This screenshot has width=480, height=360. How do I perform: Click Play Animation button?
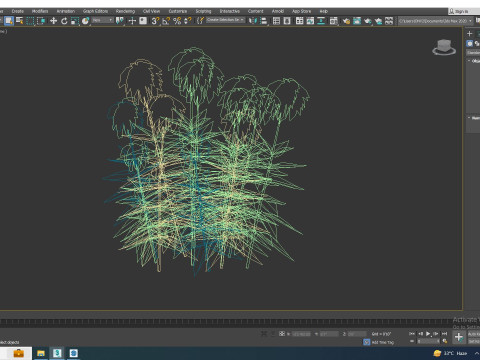[428, 333]
